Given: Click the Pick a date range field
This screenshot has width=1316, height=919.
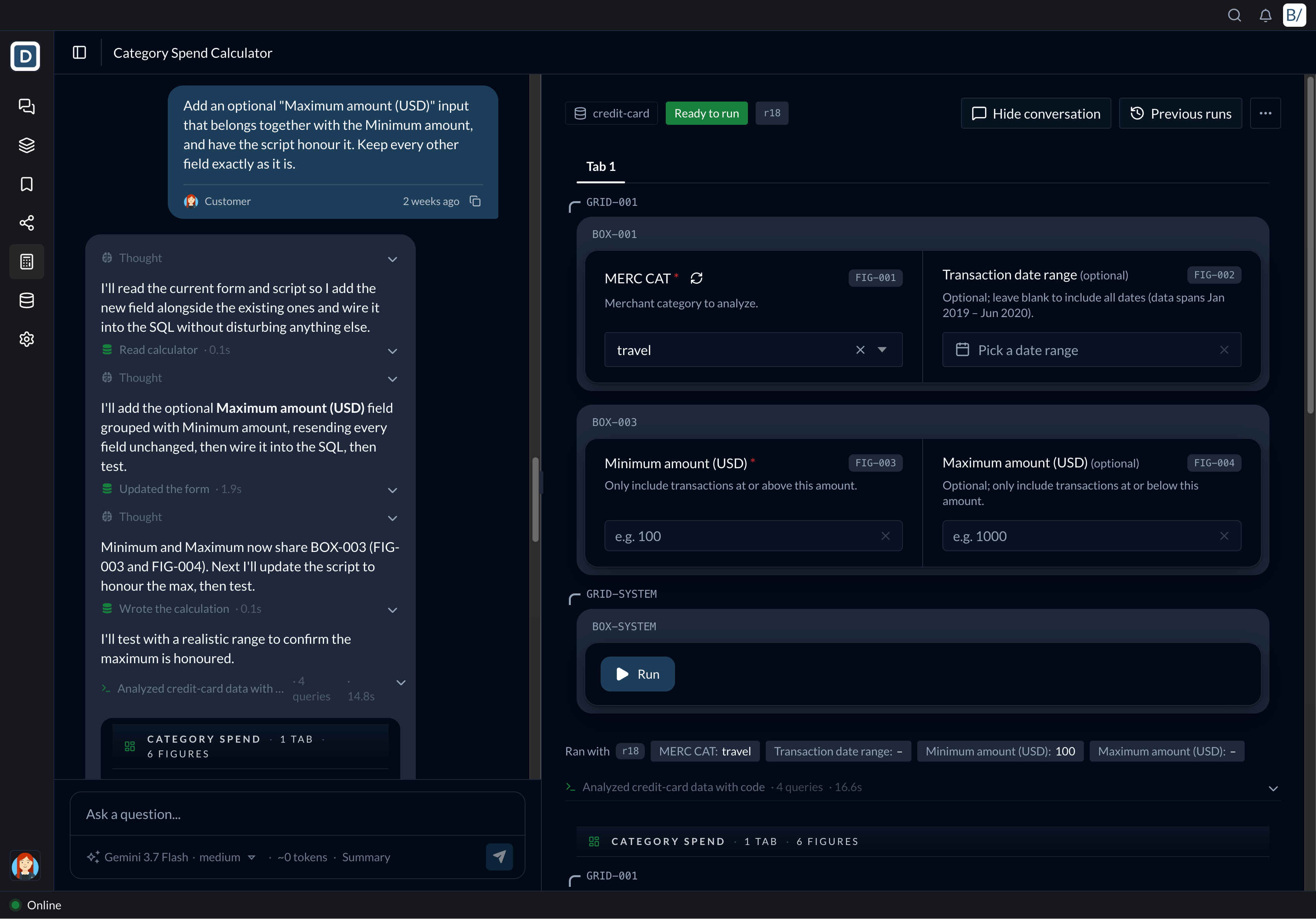Looking at the screenshot, I should click(x=1091, y=350).
